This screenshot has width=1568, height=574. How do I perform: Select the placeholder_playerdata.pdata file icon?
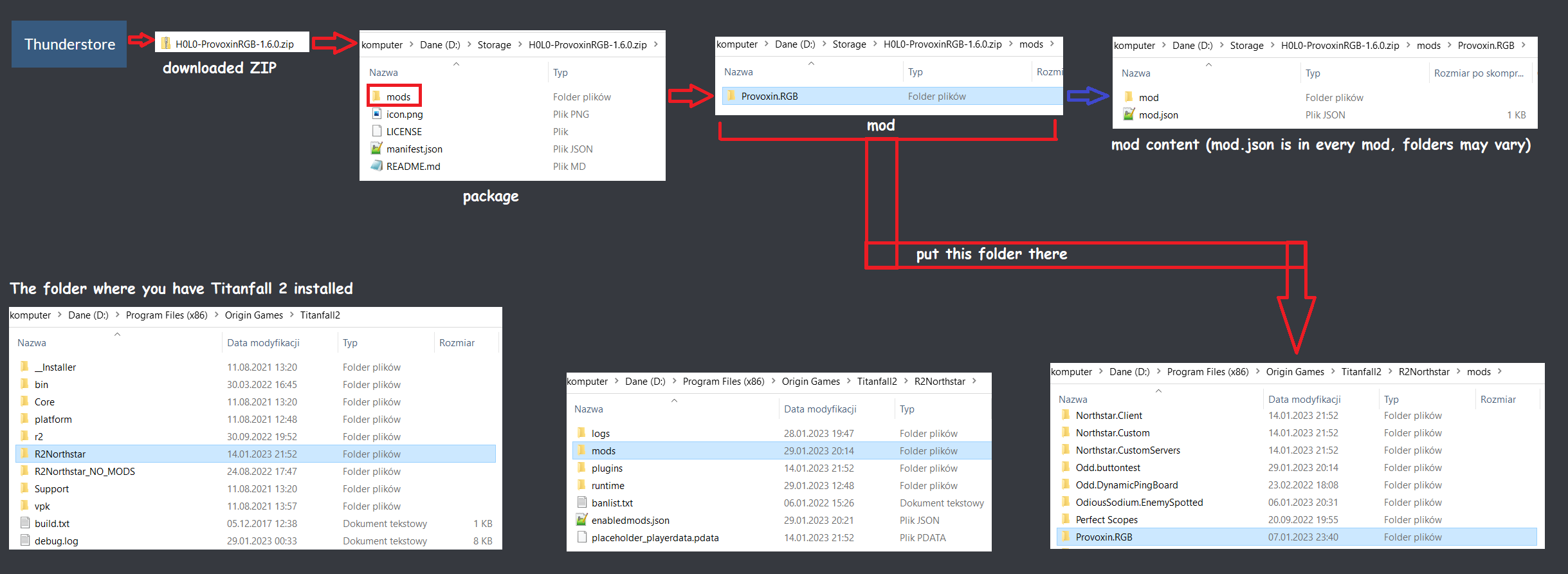581,537
